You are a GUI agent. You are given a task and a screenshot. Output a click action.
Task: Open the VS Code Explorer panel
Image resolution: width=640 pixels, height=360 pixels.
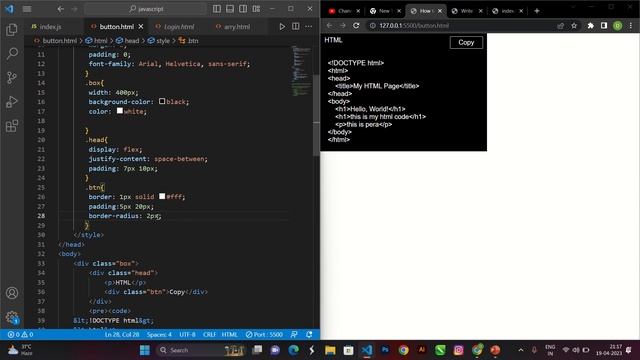tap(12, 29)
